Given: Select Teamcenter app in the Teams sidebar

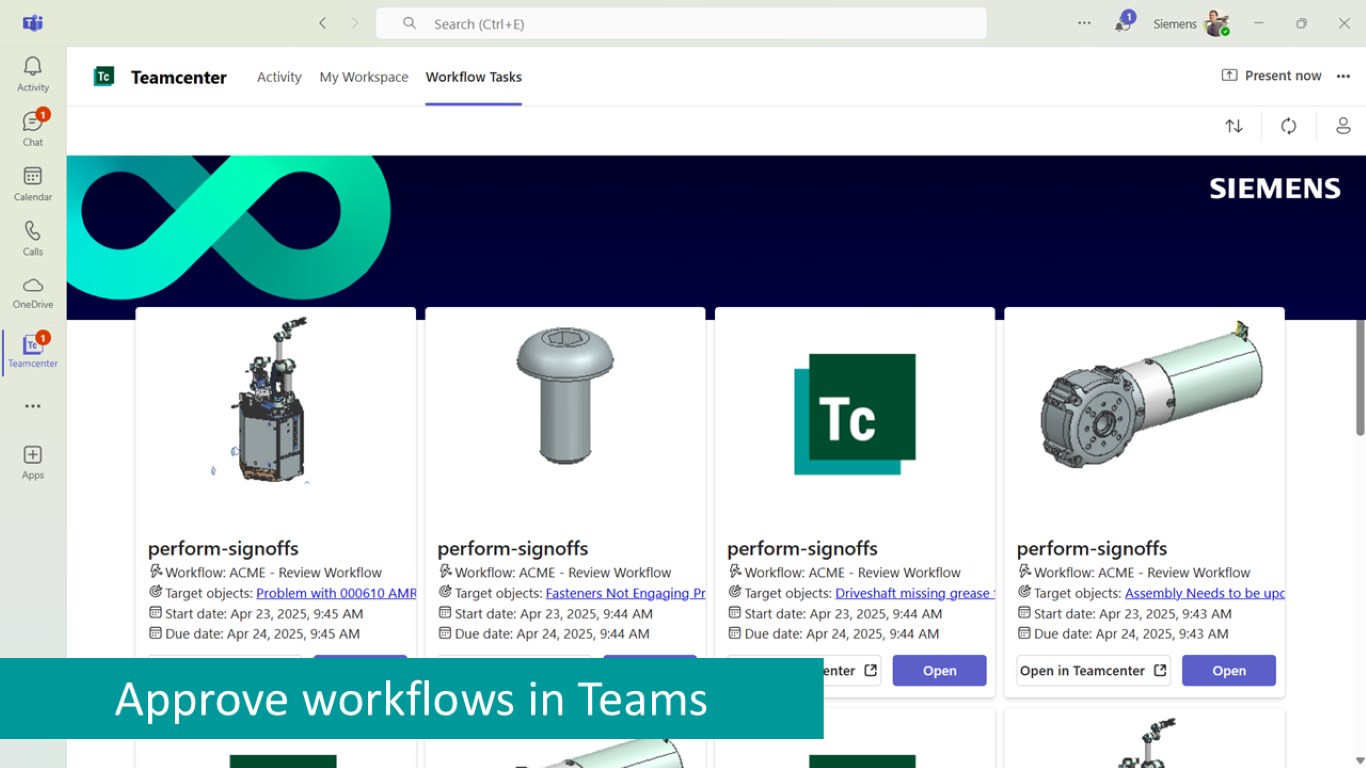Looking at the screenshot, I should pyautogui.click(x=33, y=352).
